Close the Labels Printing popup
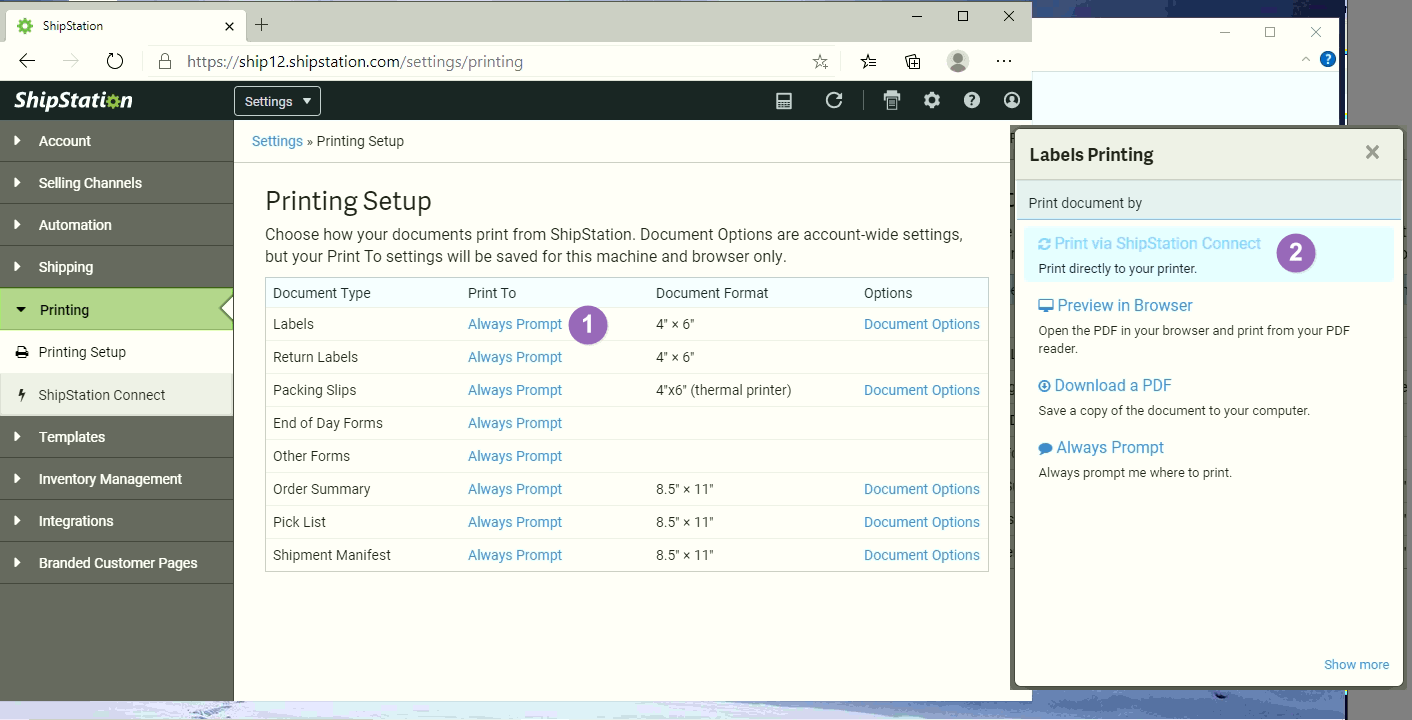 (1372, 152)
